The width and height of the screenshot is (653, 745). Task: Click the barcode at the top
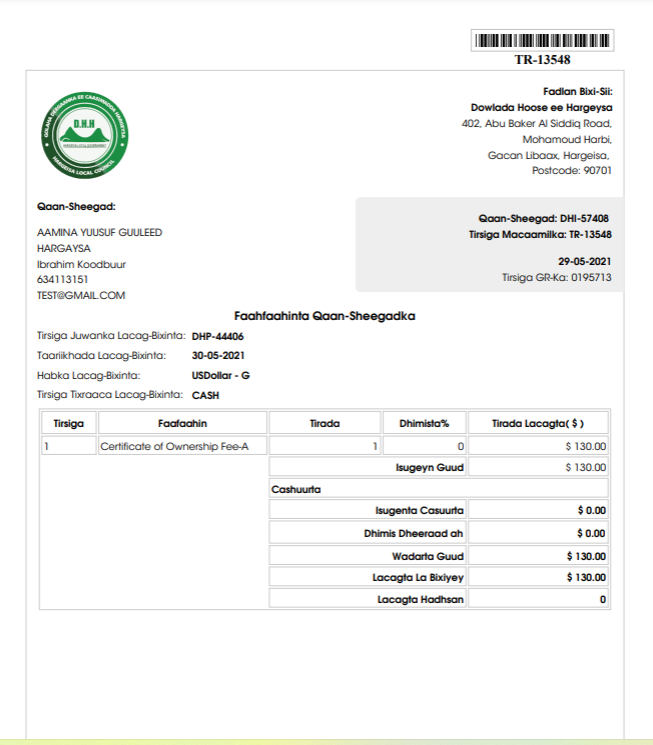point(542,40)
